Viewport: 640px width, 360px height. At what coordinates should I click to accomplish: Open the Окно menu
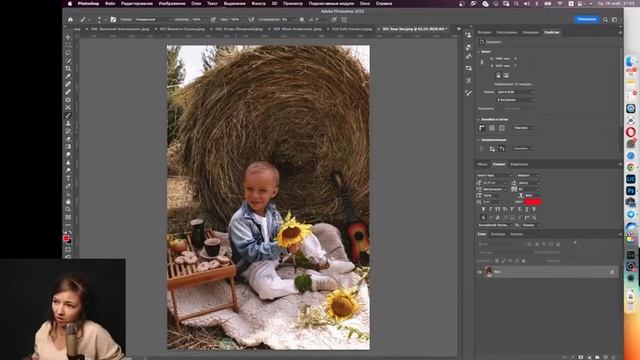[365, 4]
